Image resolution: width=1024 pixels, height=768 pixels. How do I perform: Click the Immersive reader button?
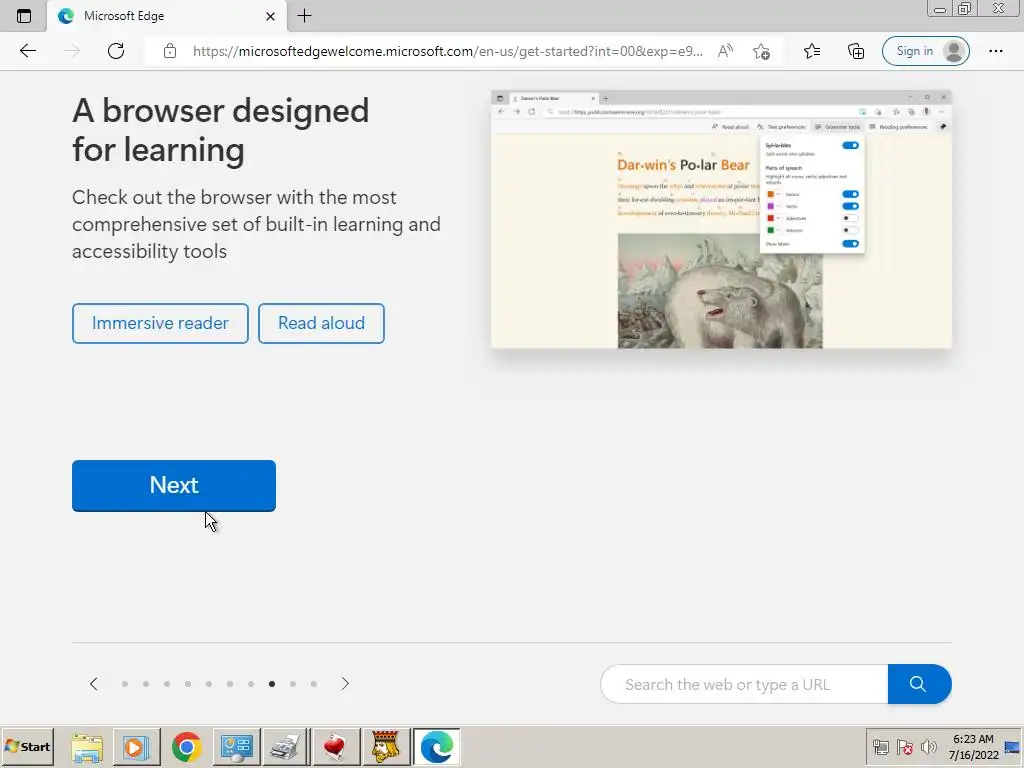(160, 323)
